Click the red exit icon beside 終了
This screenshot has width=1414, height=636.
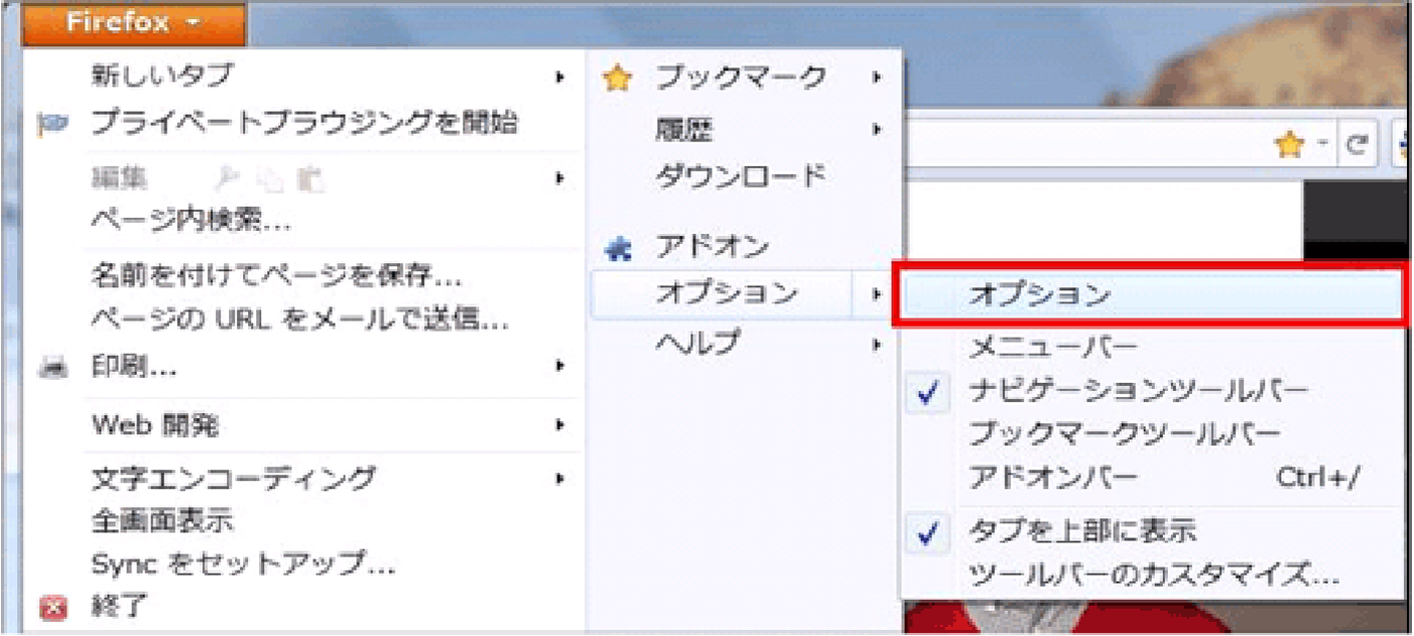pos(51,607)
